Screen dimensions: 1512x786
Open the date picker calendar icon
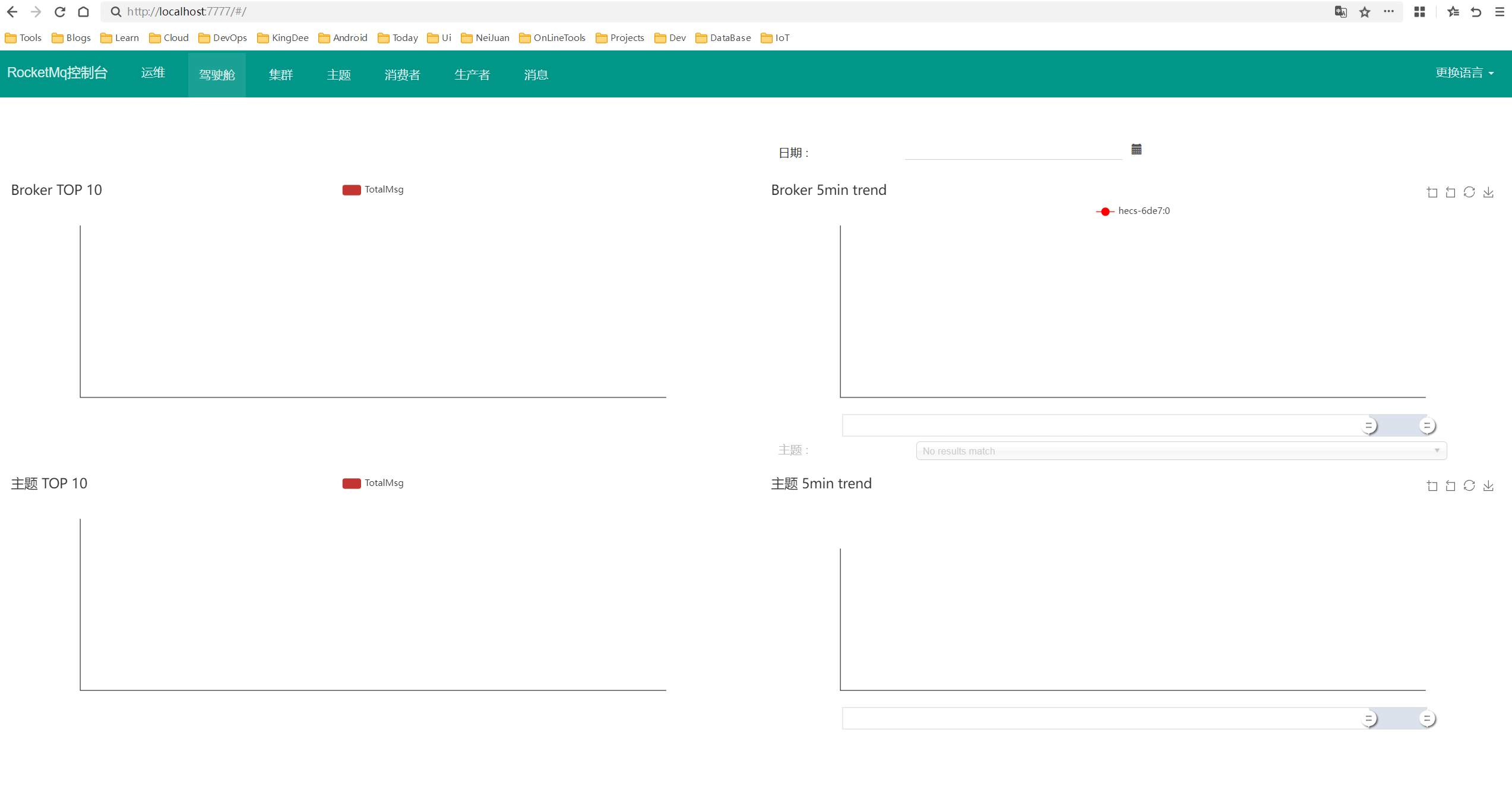pyautogui.click(x=1136, y=150)
